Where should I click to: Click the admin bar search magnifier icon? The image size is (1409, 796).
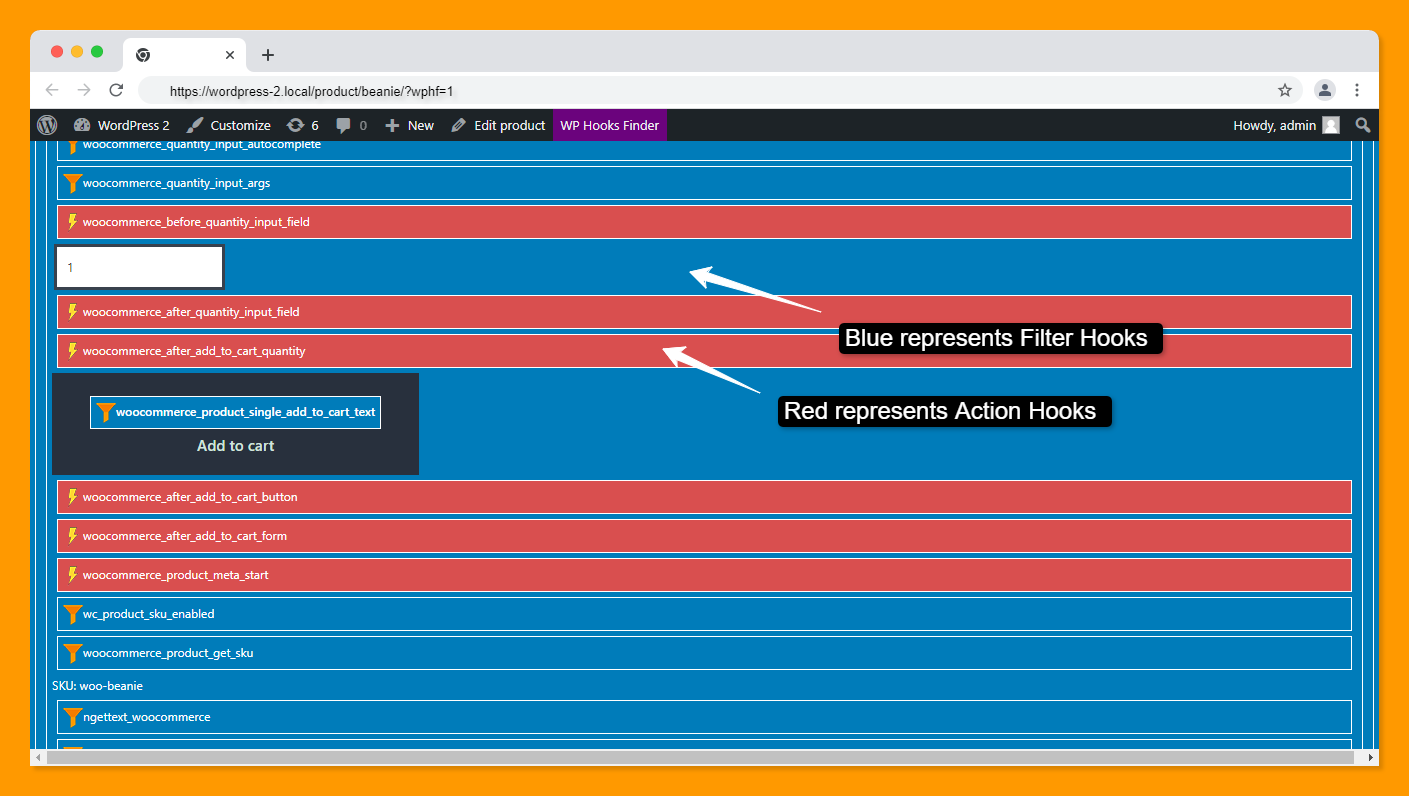(1362, 125)
